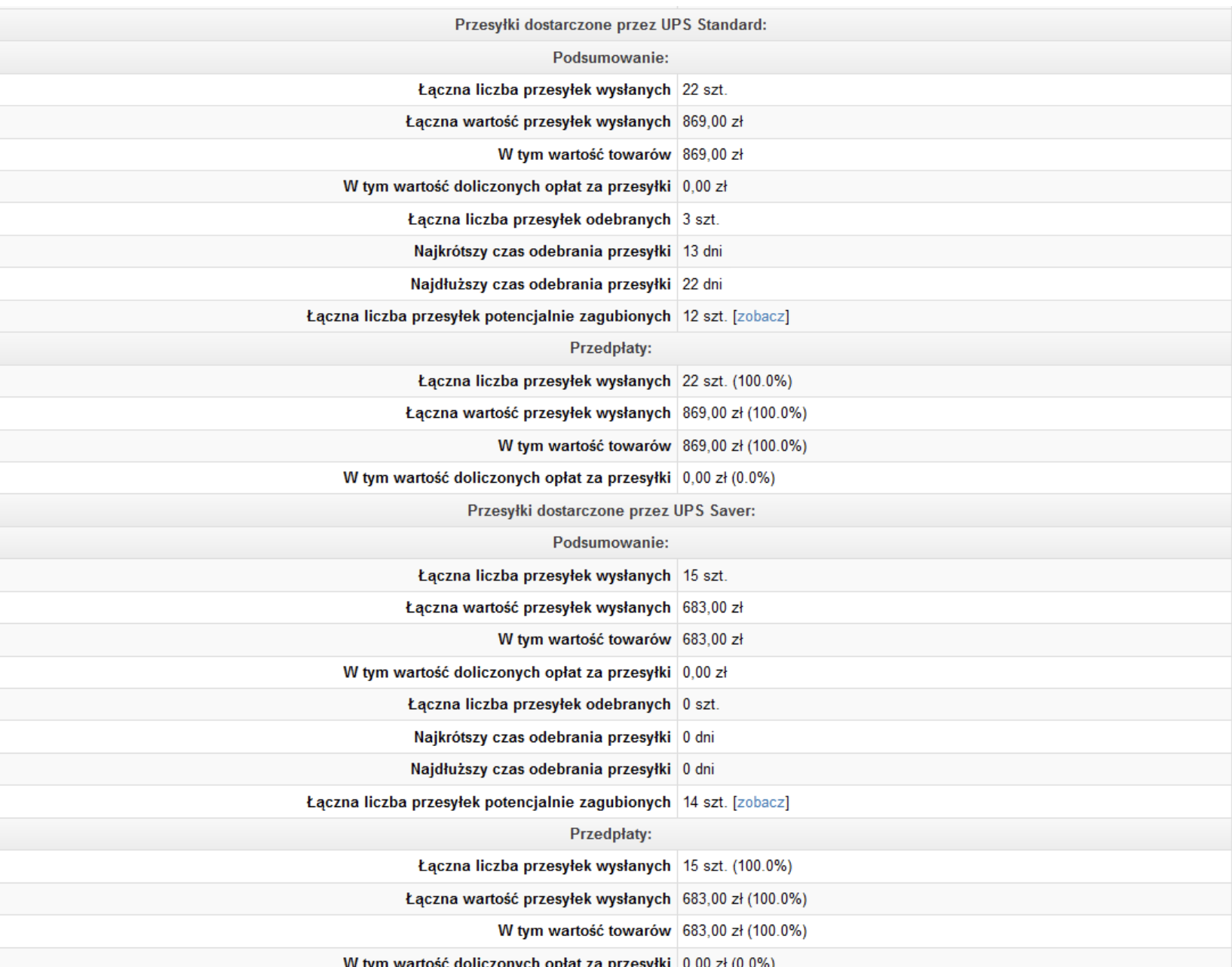Click the 683,00 zł total value in UPS Saver summary
1232x967 pixels.
(x=713, y=607)
